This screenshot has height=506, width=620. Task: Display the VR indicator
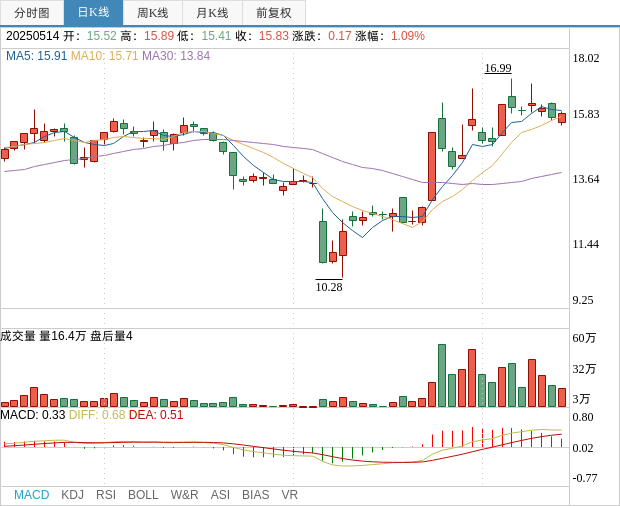(x=289, y=495)
